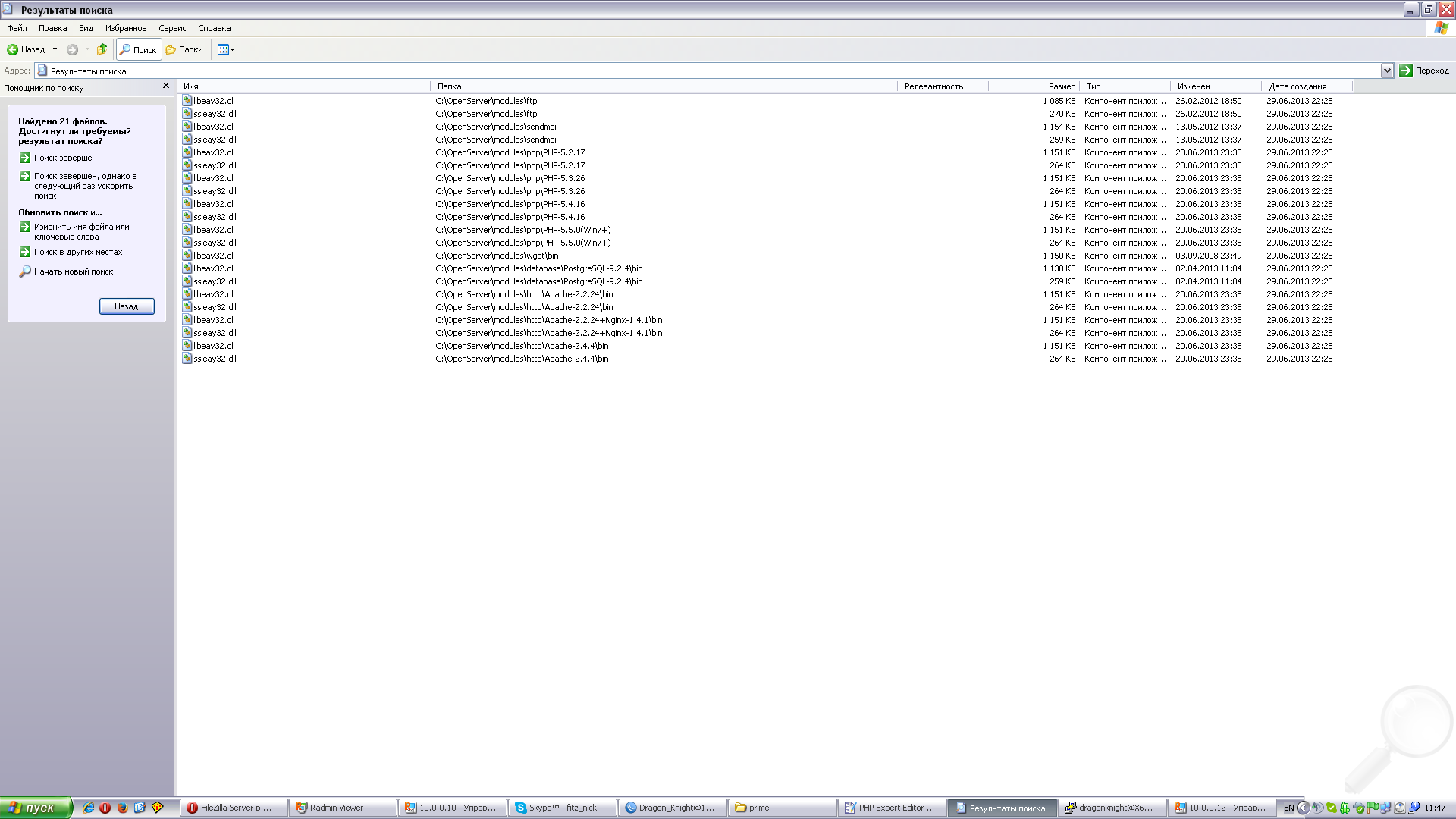Expand the Back button history arrow

click(55, 50)
